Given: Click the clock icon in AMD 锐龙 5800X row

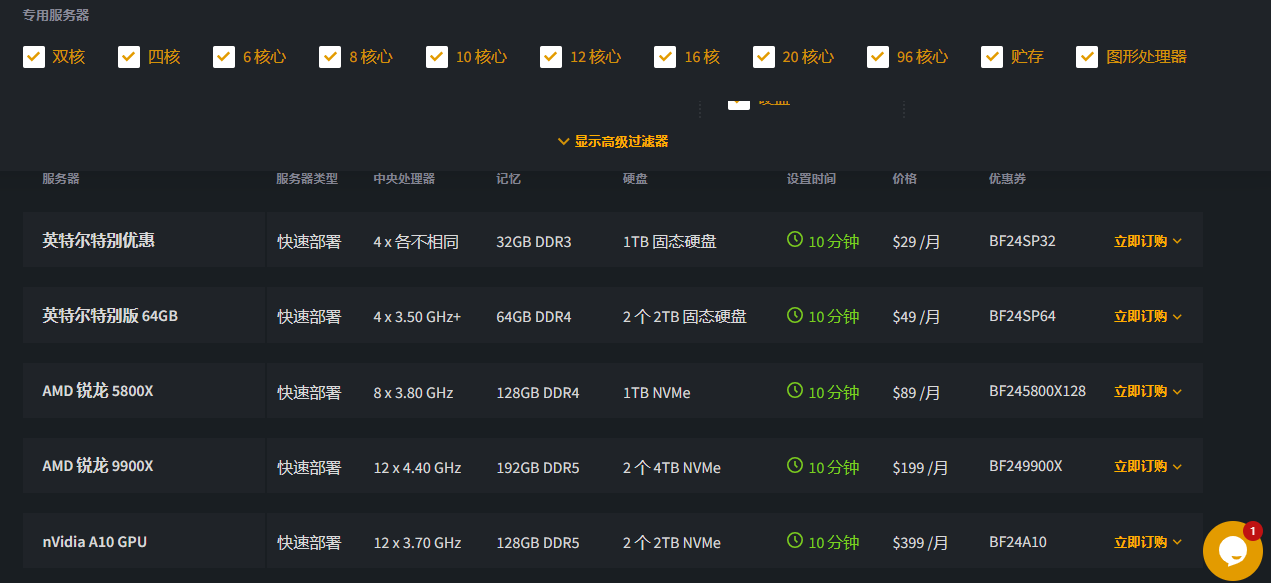Looking at the screenshot, I should (795, 391).
